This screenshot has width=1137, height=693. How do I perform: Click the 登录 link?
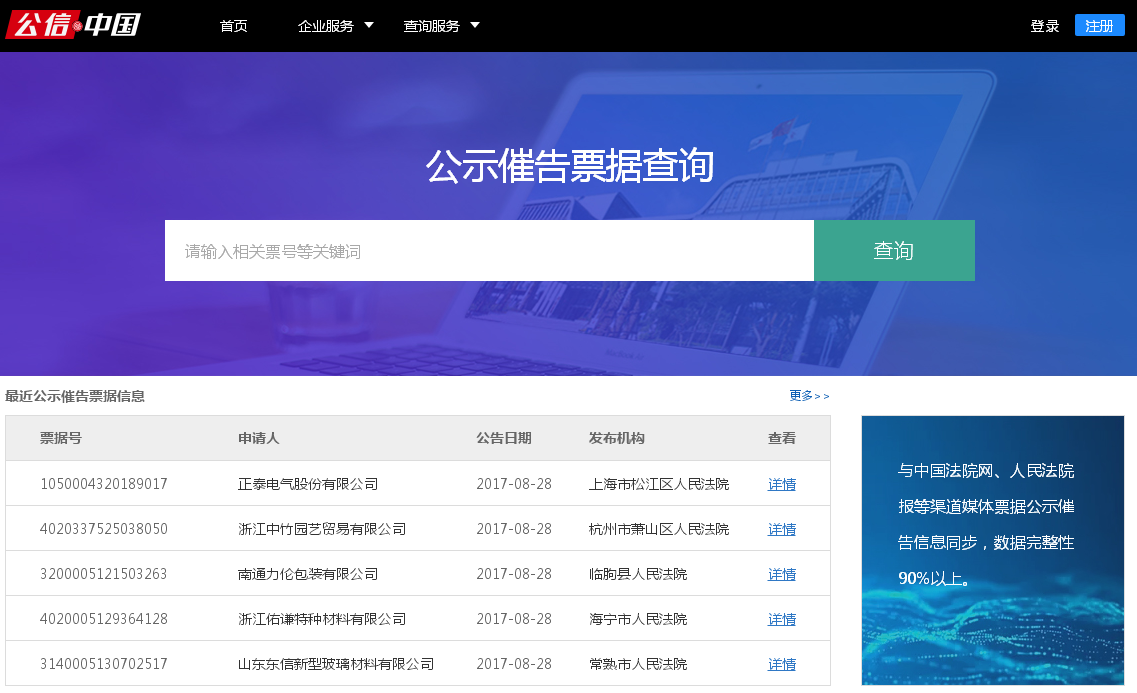[x=1044, y=26]
